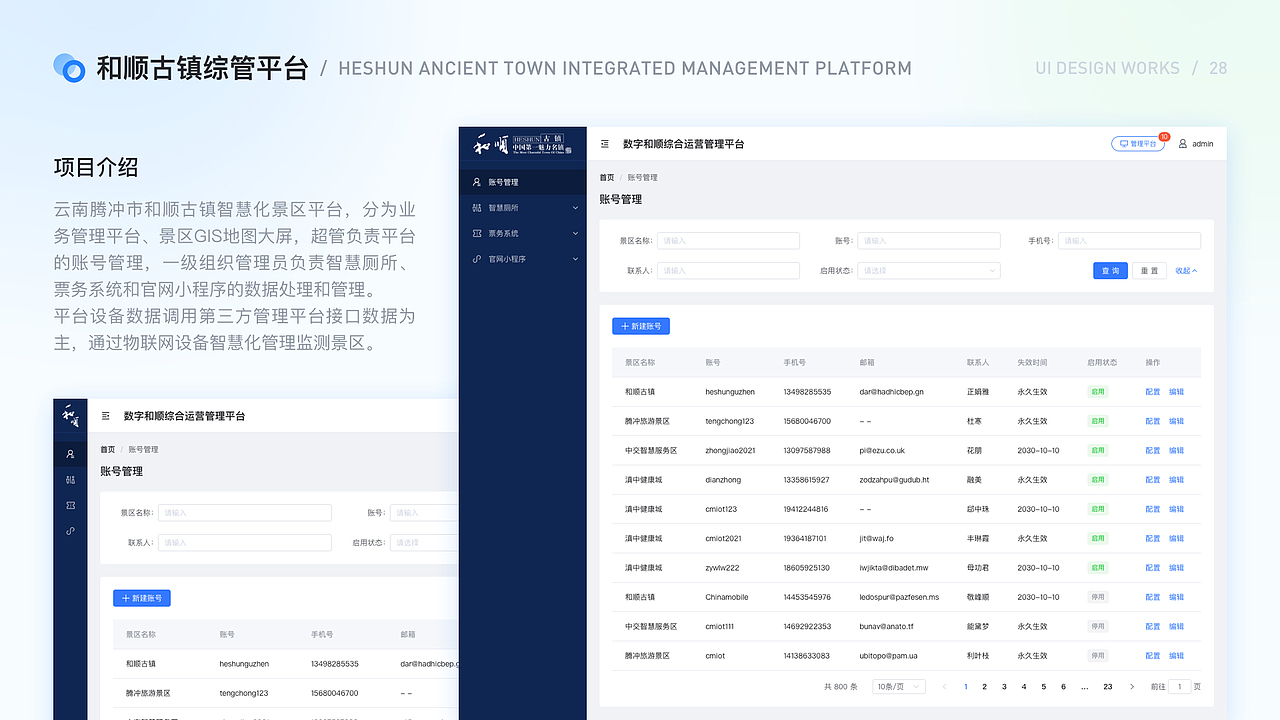
Task: Click 编辑 for cmiot111 row
Action: point(1176,627)
